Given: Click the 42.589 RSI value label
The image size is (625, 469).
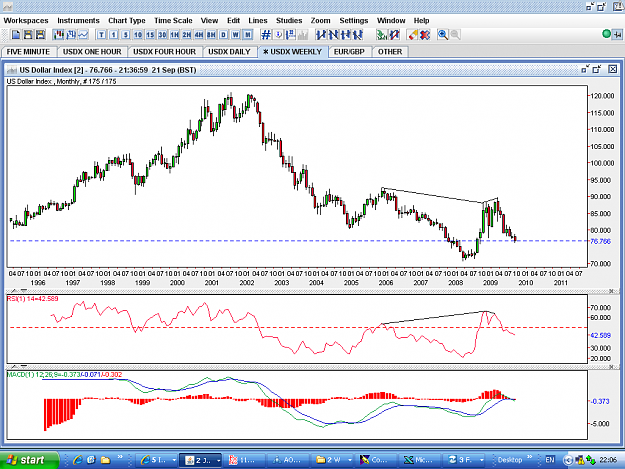Looking at the screenshot, I should (x=600, y=336).
